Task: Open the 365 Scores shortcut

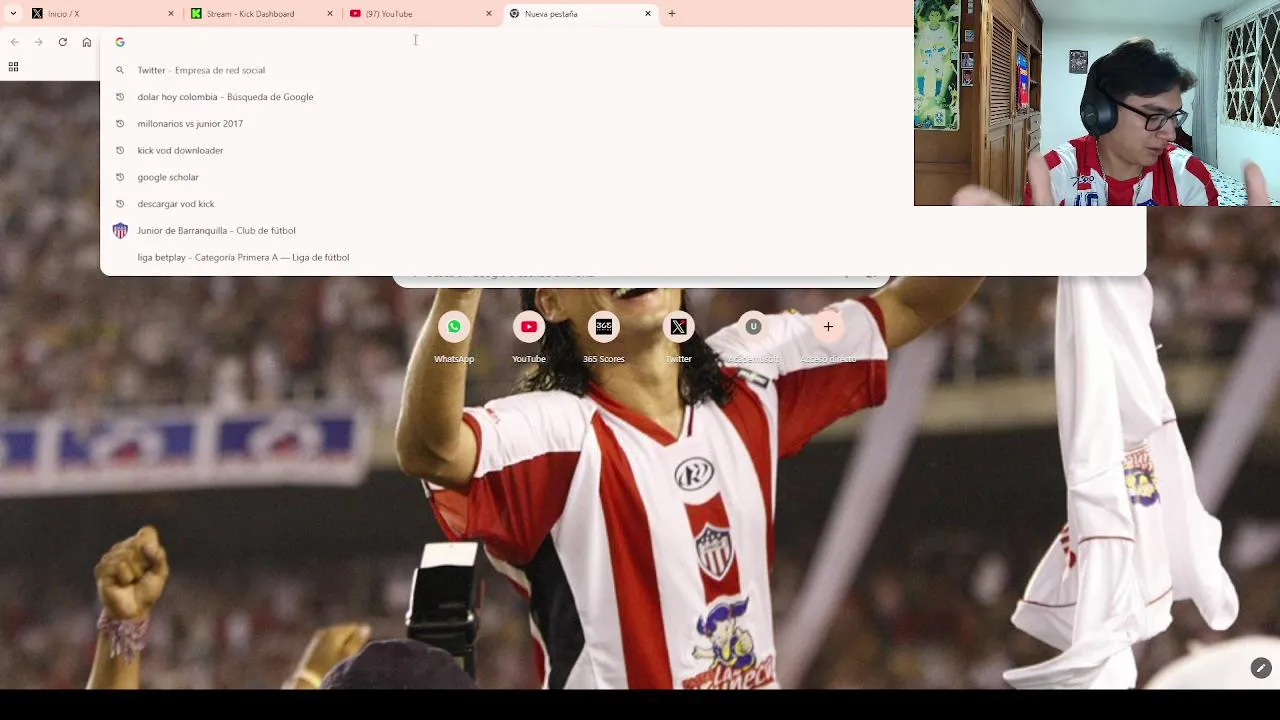Action: pos(604,338)
